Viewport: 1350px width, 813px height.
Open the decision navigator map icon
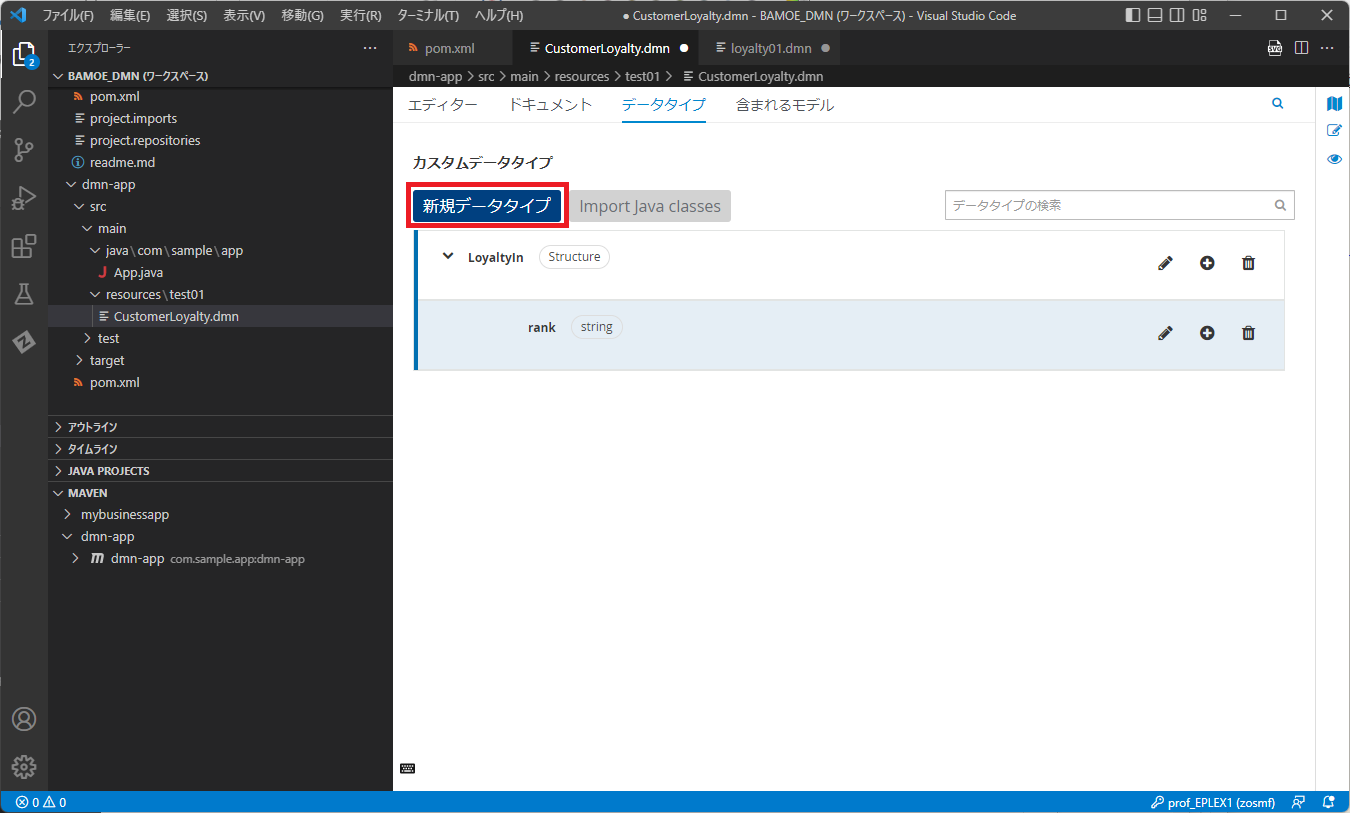tap(1334, 104)
